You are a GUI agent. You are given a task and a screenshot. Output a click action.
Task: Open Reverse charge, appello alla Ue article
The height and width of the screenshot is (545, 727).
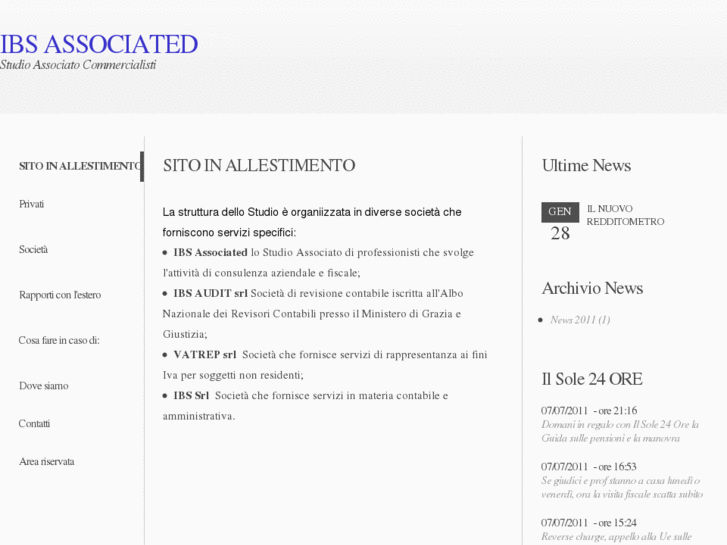tap(616, 537)
